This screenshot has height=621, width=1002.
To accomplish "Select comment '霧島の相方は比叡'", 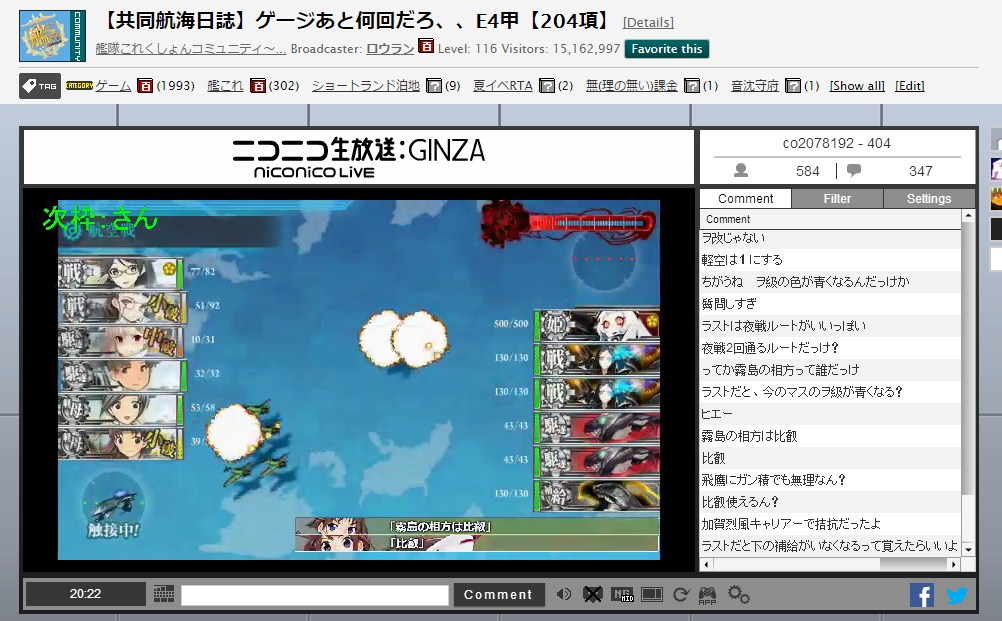I will pyautogui.click(x=831, y=436).
